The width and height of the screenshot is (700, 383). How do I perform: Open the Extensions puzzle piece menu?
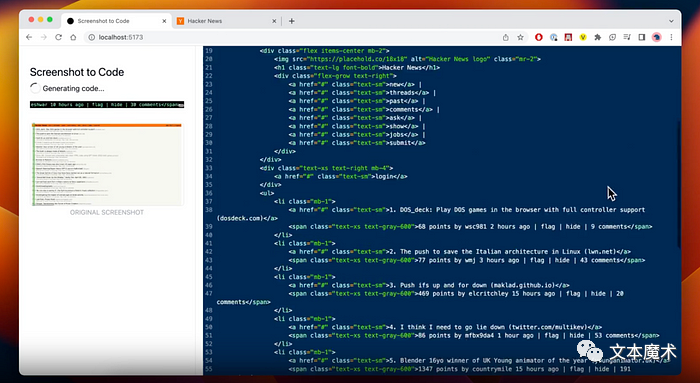[597, 37]
